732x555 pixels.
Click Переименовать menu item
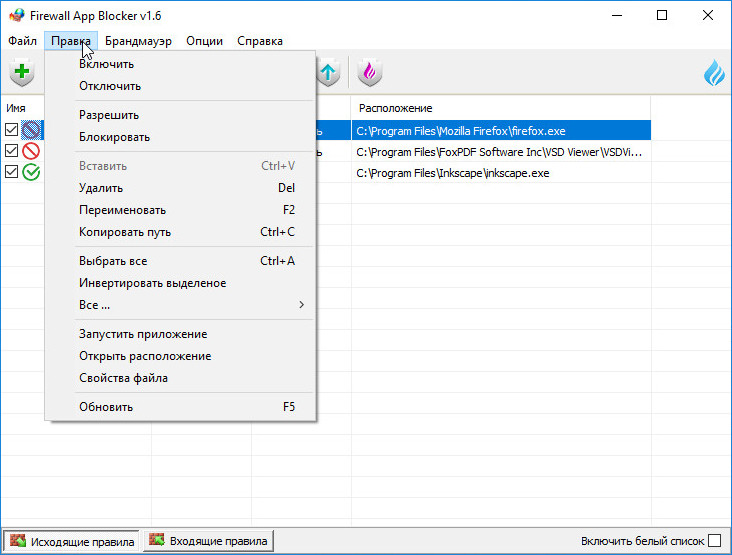pos(181,210)
